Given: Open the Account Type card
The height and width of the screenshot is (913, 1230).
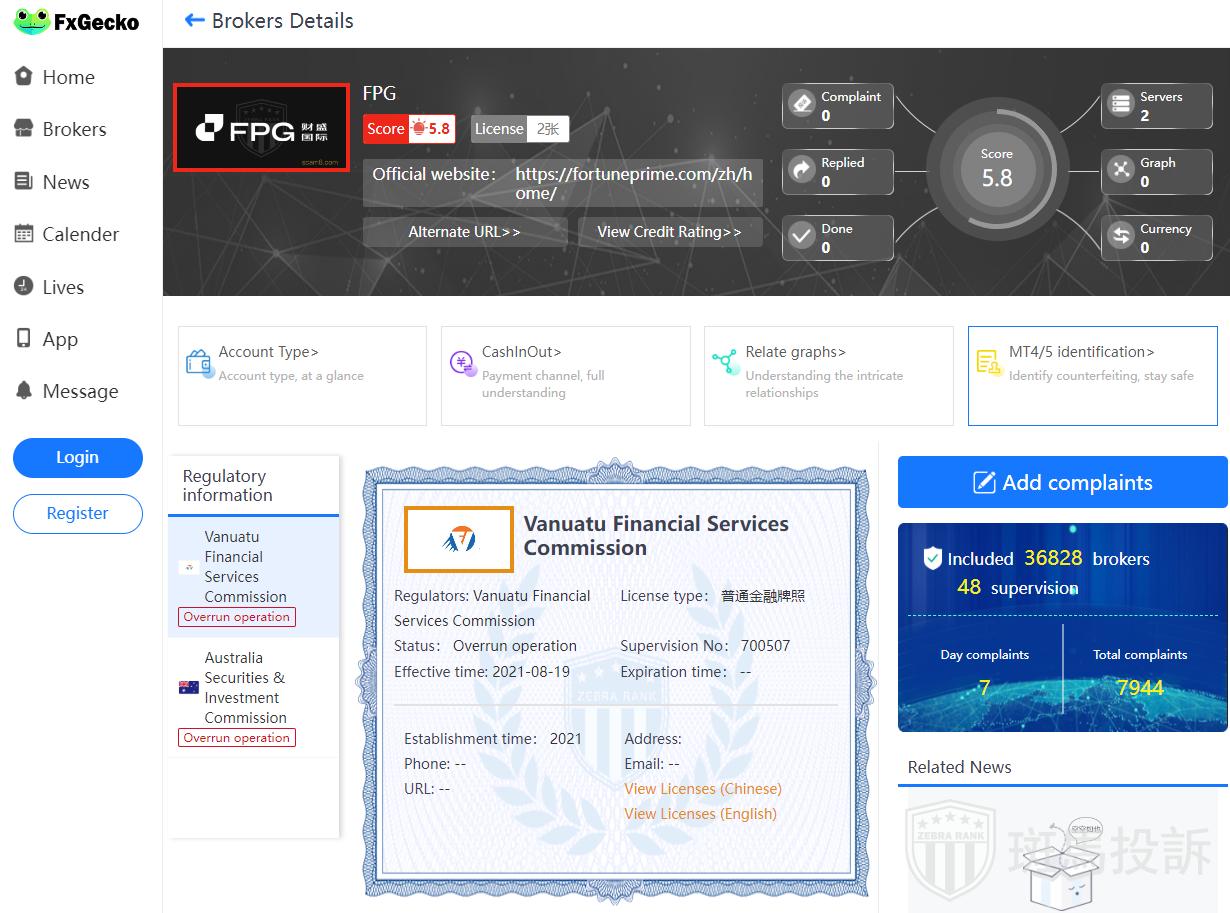Looking at the screenshot, I should coord(302,375).
